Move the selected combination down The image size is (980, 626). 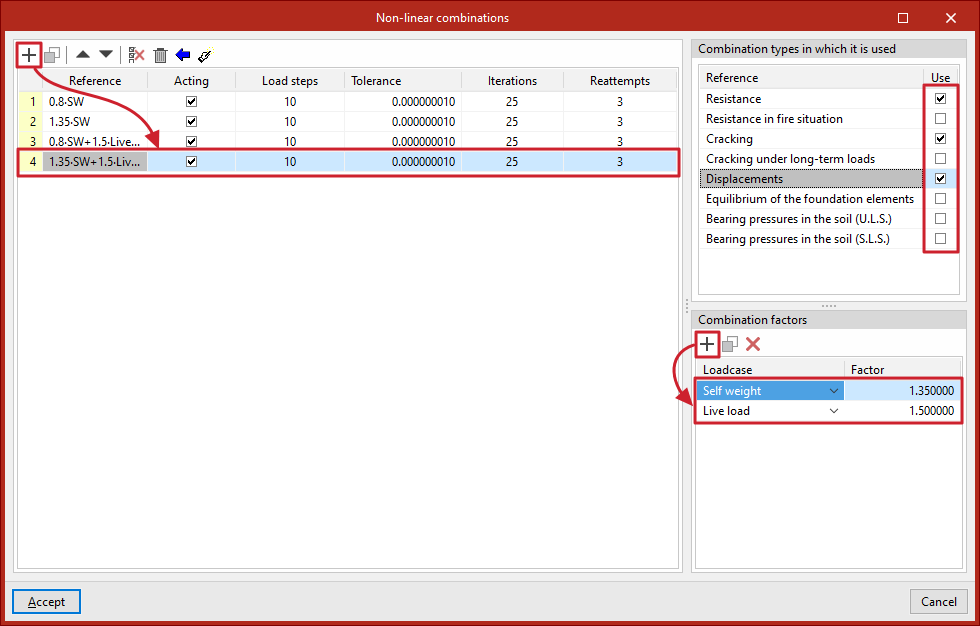click(x=106, y=55)
